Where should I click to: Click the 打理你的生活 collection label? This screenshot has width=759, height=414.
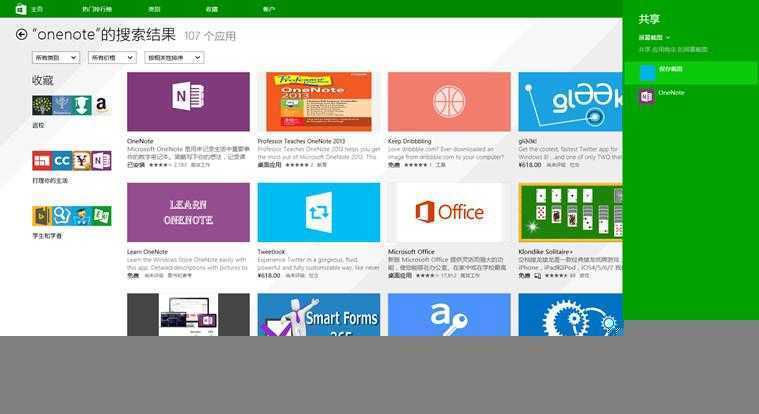click(x=50, y=181)
